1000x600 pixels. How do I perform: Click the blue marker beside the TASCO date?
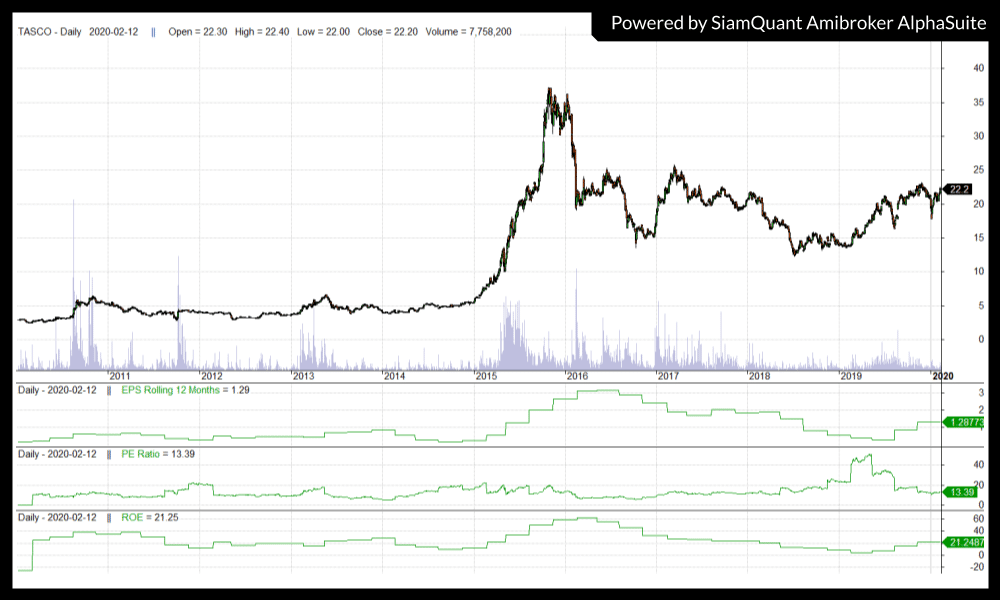tap(152, 32)
